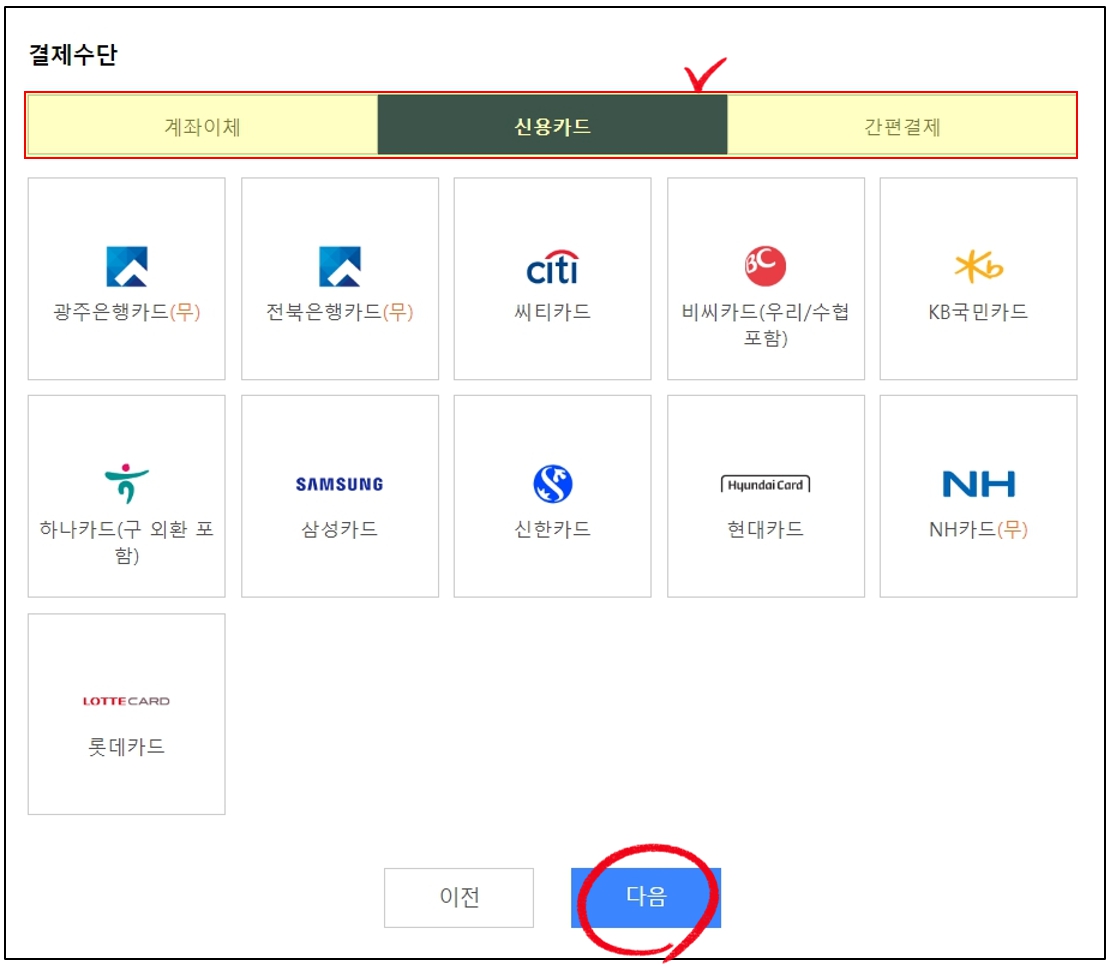Screen dimensions: 1110x968
Task: Choose the 신한카드 blue circle logo
Action: point(552,484)
